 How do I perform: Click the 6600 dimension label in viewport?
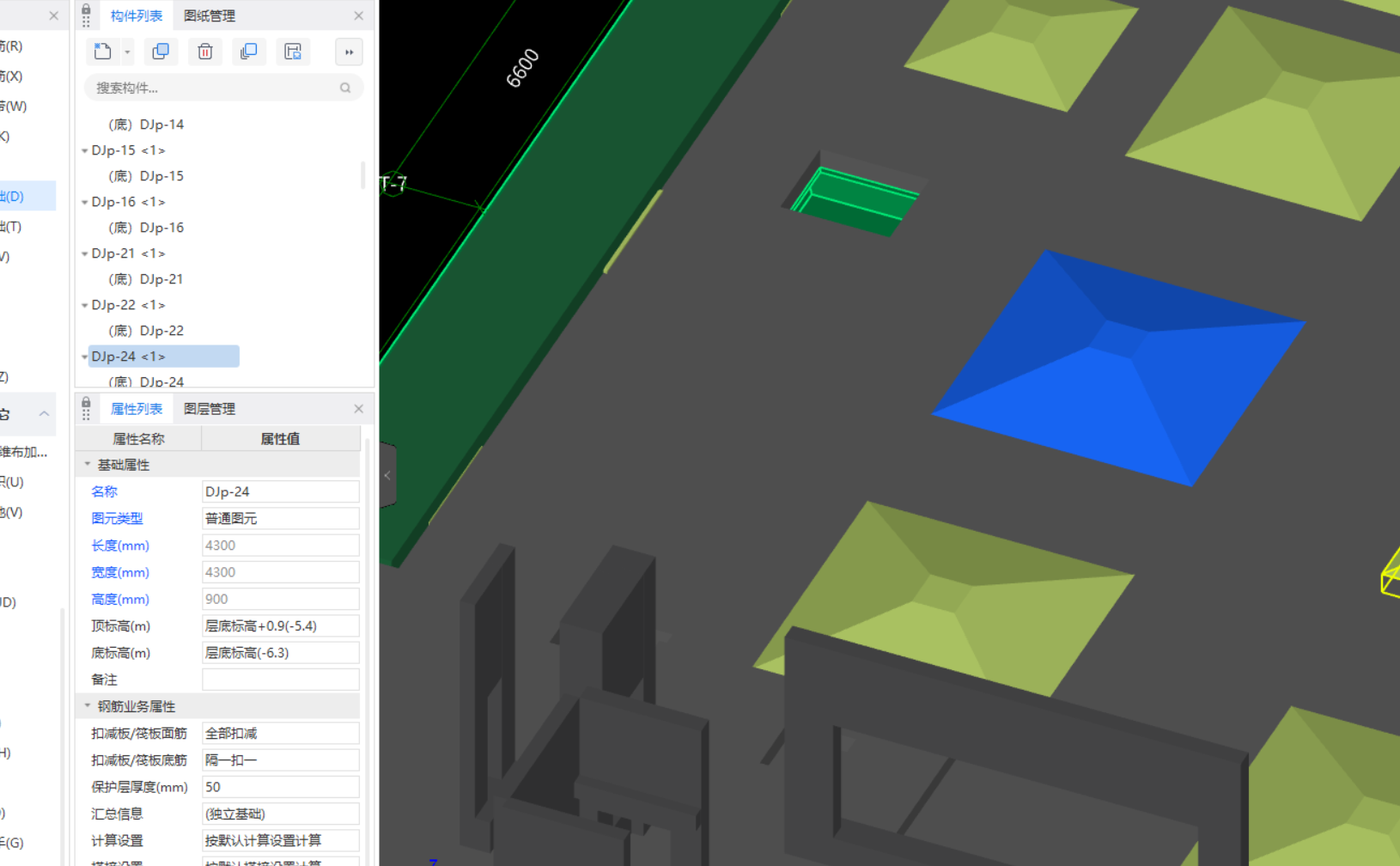[522, 68]
